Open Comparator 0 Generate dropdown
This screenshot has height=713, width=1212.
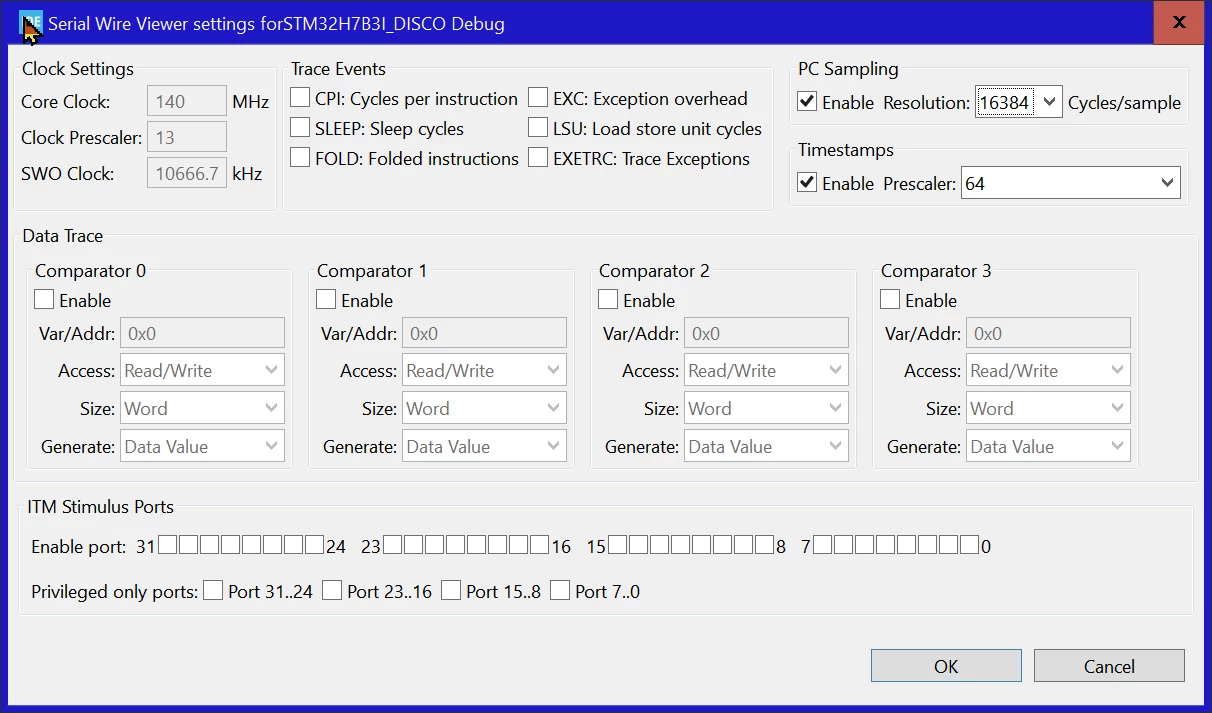tap(202, 446)
